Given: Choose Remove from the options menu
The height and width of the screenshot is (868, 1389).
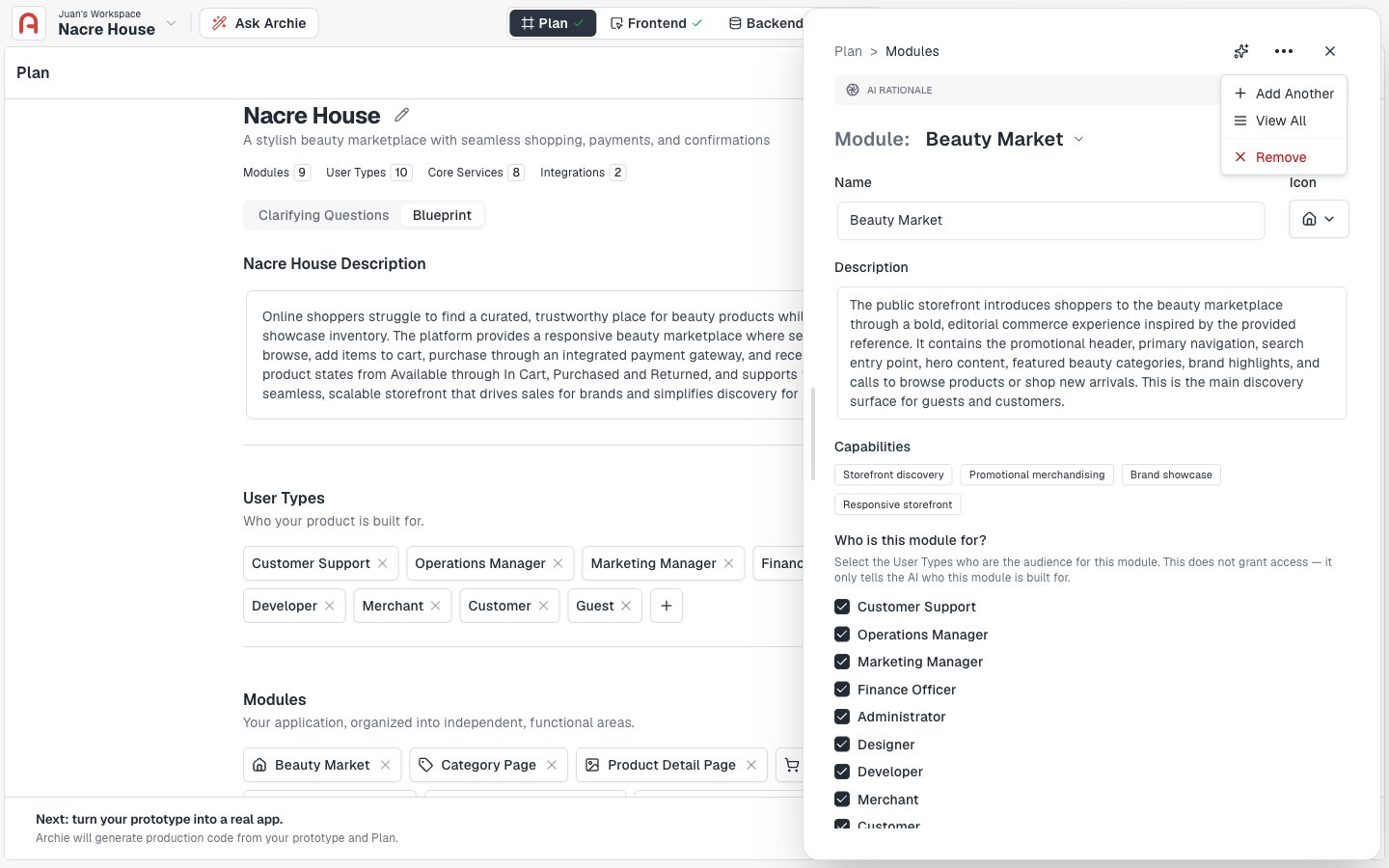Looking at the screenshot, I should point(1284,157).
